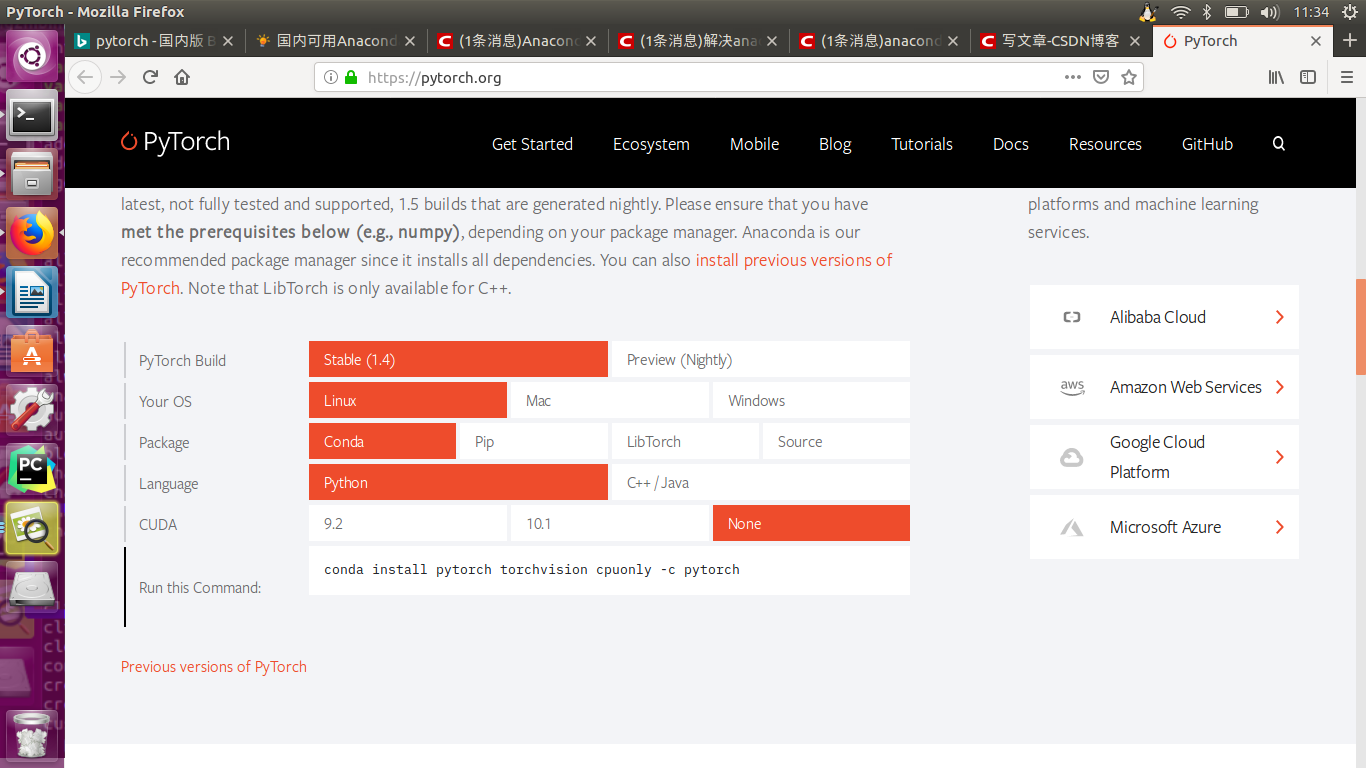Viewport: 1366px width, 768px height.
Task: Select CUDA version 10.1
Action: click(x=610, y=523)
